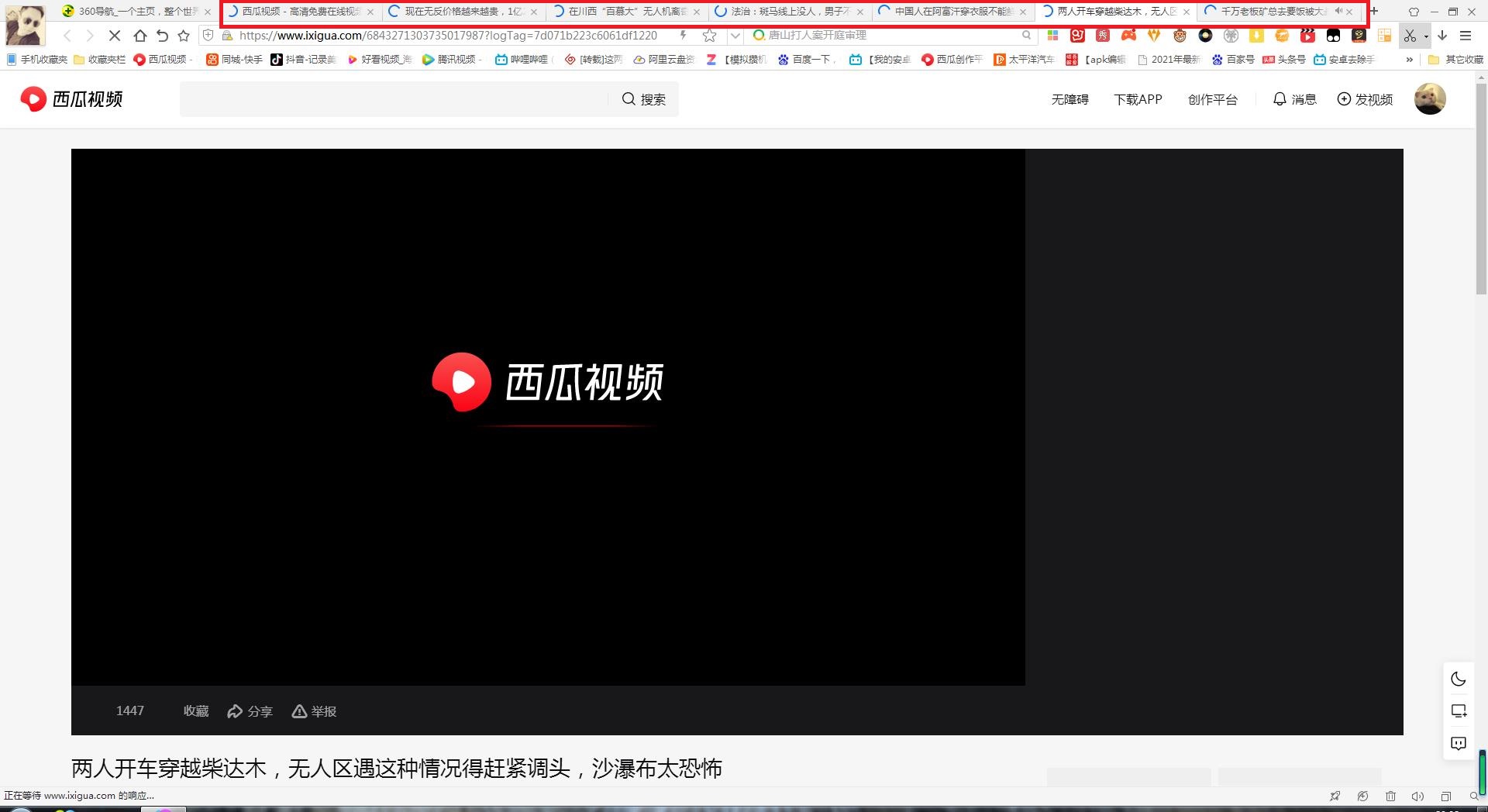The height and width of the screenshot is (812, 1488).
Task: Open the 下载APP link
Action: [1138, 99]
